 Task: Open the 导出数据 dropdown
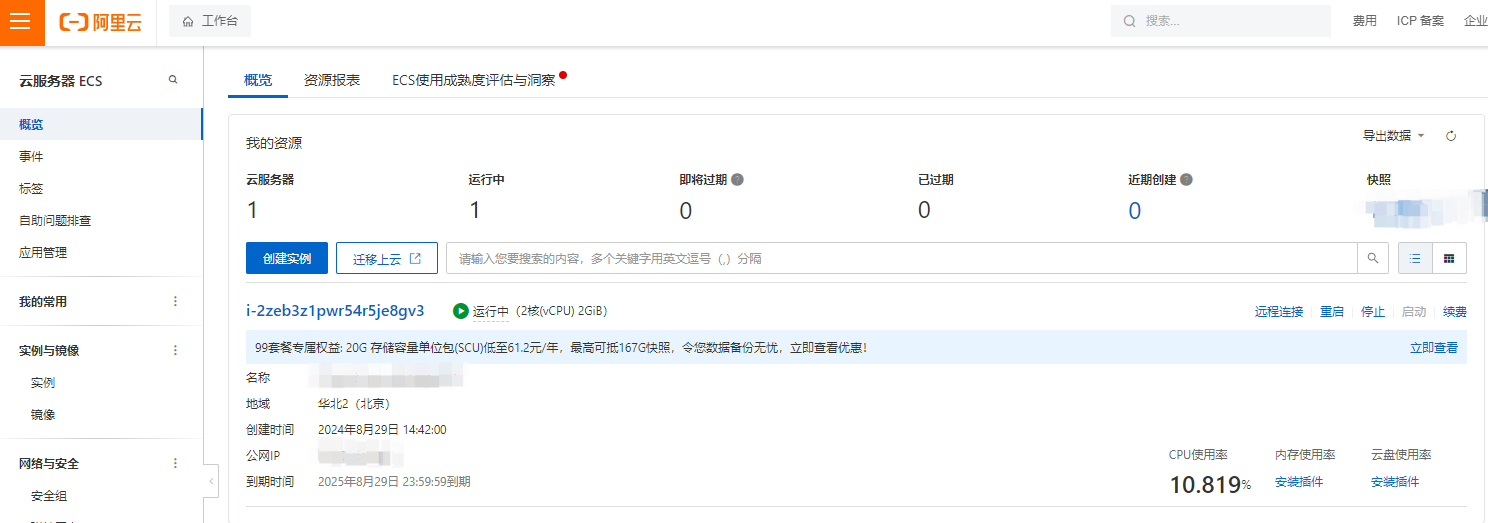pyautogui.click(x=1393, y=136)
